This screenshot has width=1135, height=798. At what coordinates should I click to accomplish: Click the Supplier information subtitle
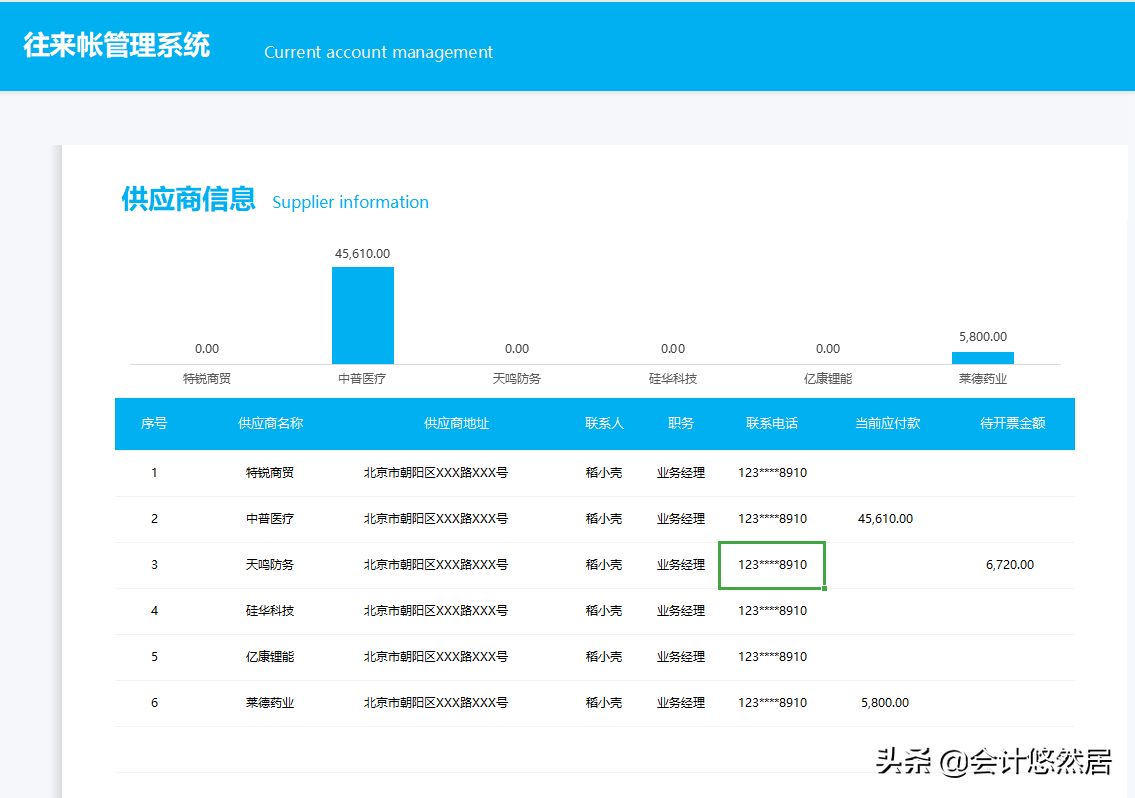[x=350, y=202]
